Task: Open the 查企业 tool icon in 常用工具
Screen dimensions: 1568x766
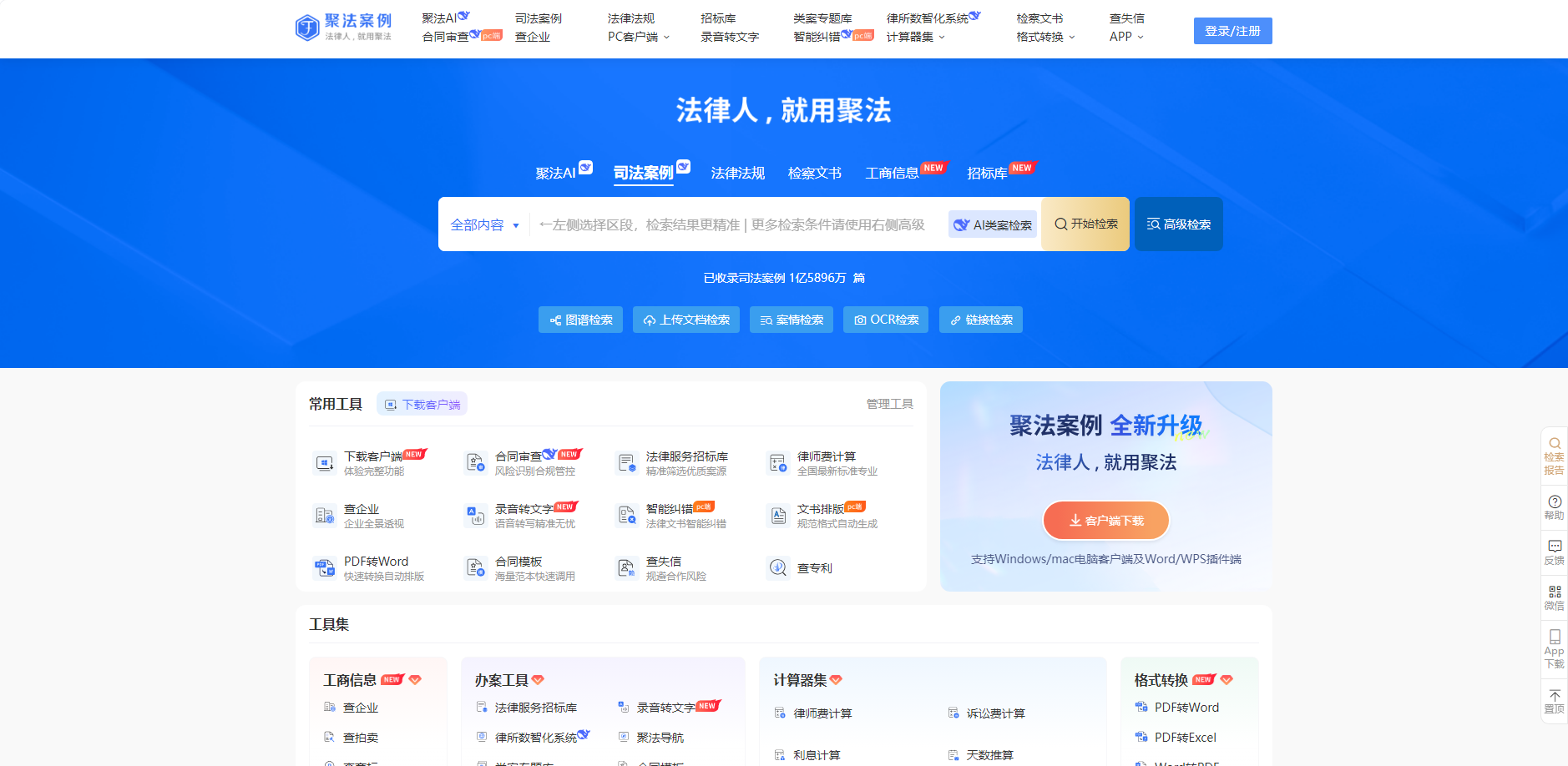Action: [324, 516]
